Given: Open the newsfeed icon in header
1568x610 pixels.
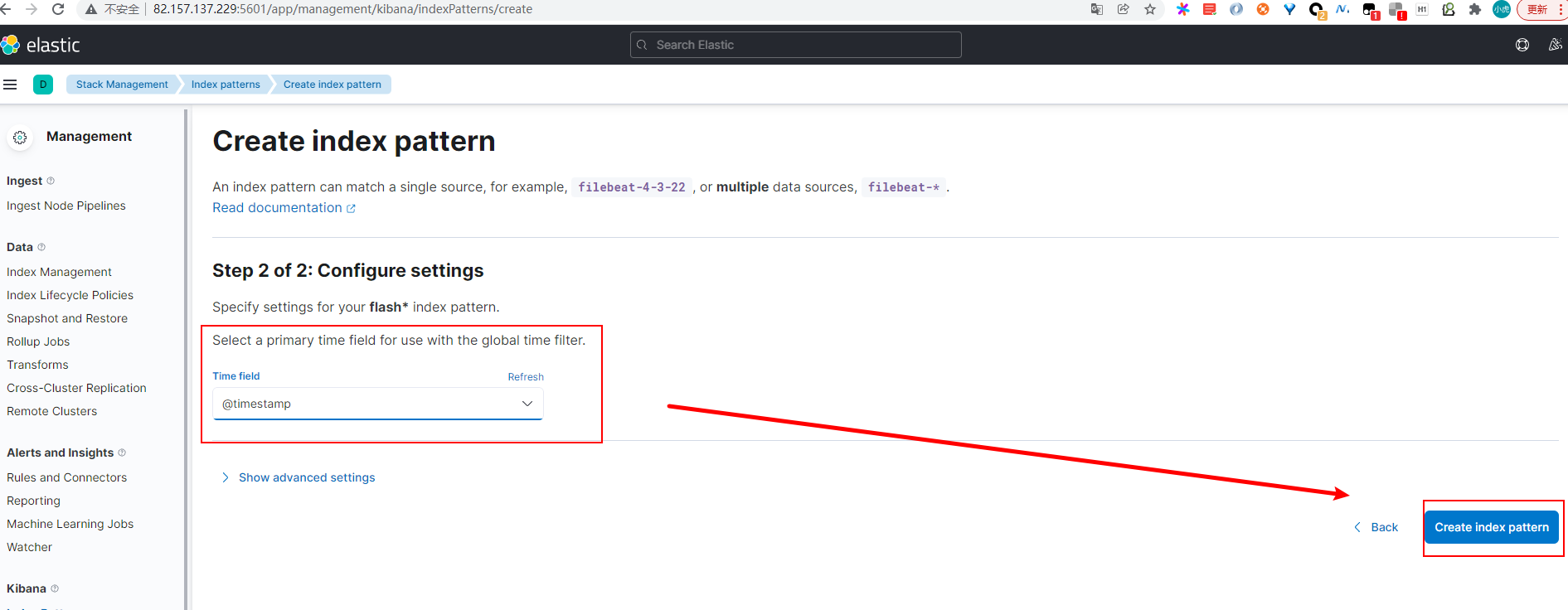Looking at the screenshot, I should [x=1555, y=45].
